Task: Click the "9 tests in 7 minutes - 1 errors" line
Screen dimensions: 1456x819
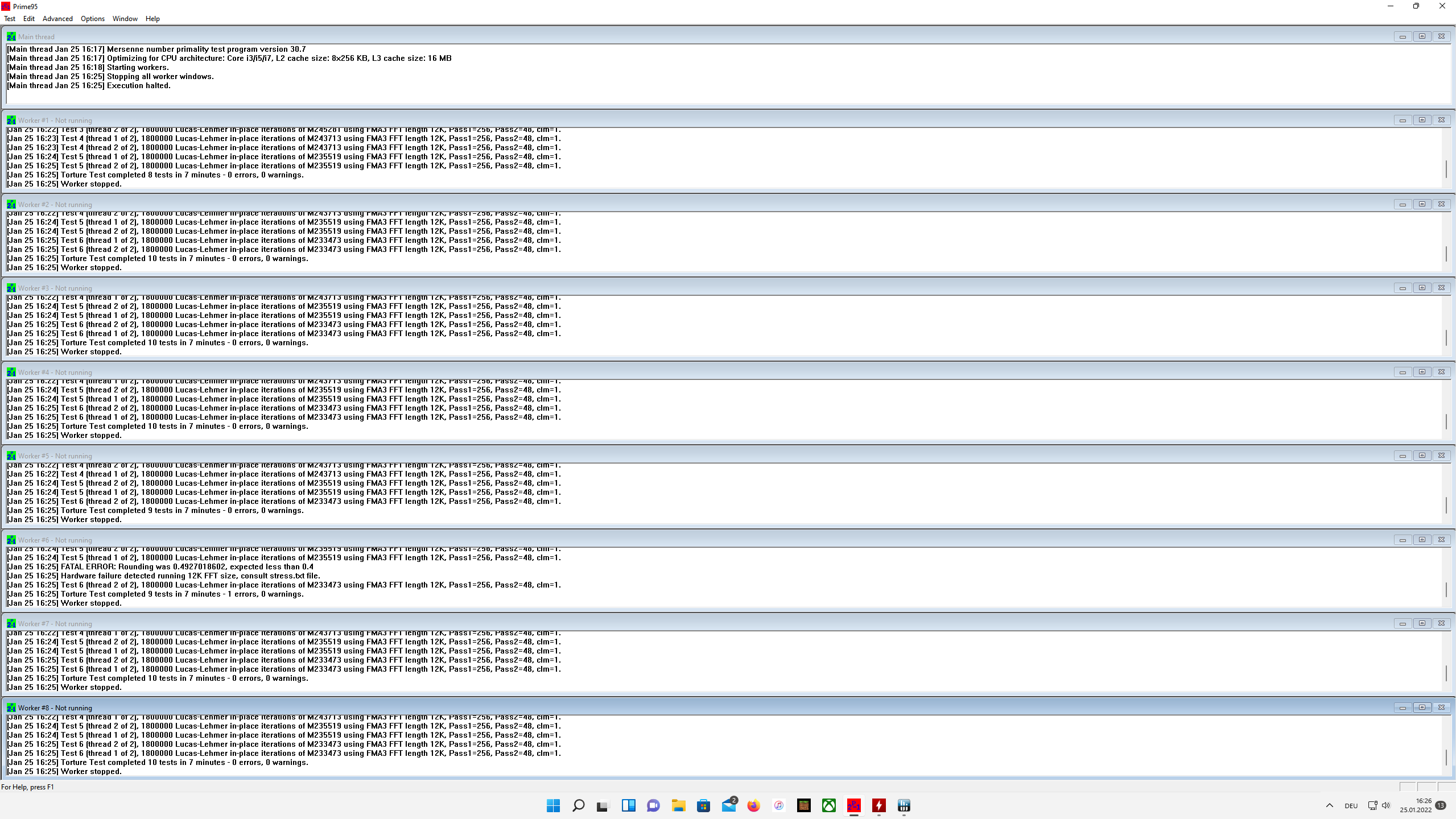Action: (x=155, y=594)
